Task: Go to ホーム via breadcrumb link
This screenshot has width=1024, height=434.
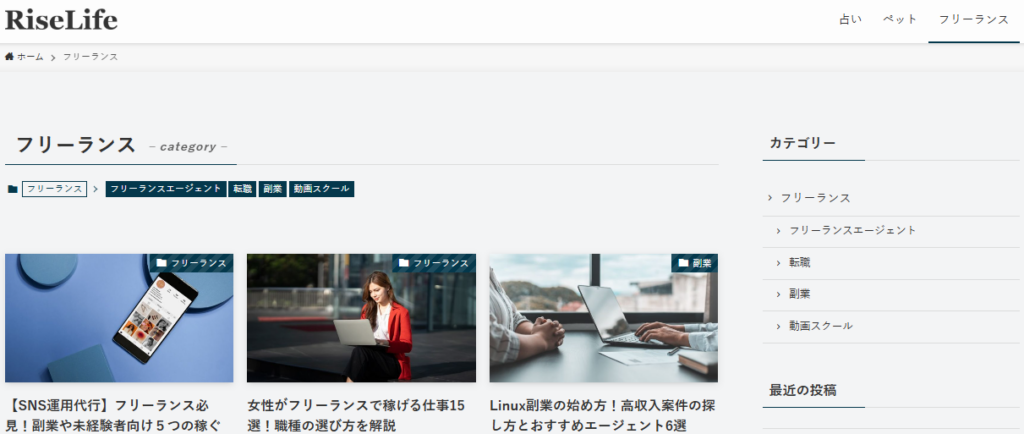Action: (x=30, y=57)
